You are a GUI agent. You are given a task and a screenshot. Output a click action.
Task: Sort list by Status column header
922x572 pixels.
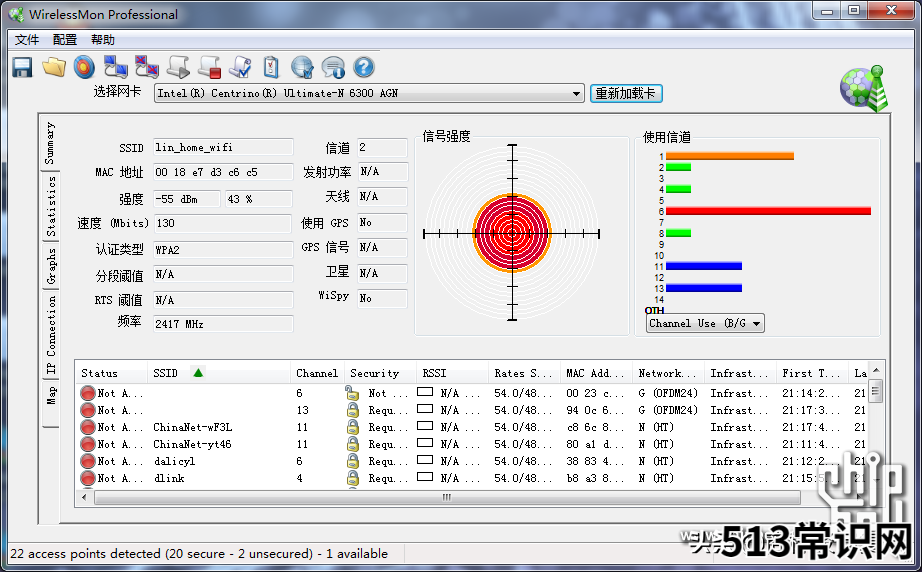pyautogui.click(x=111, y=373)
